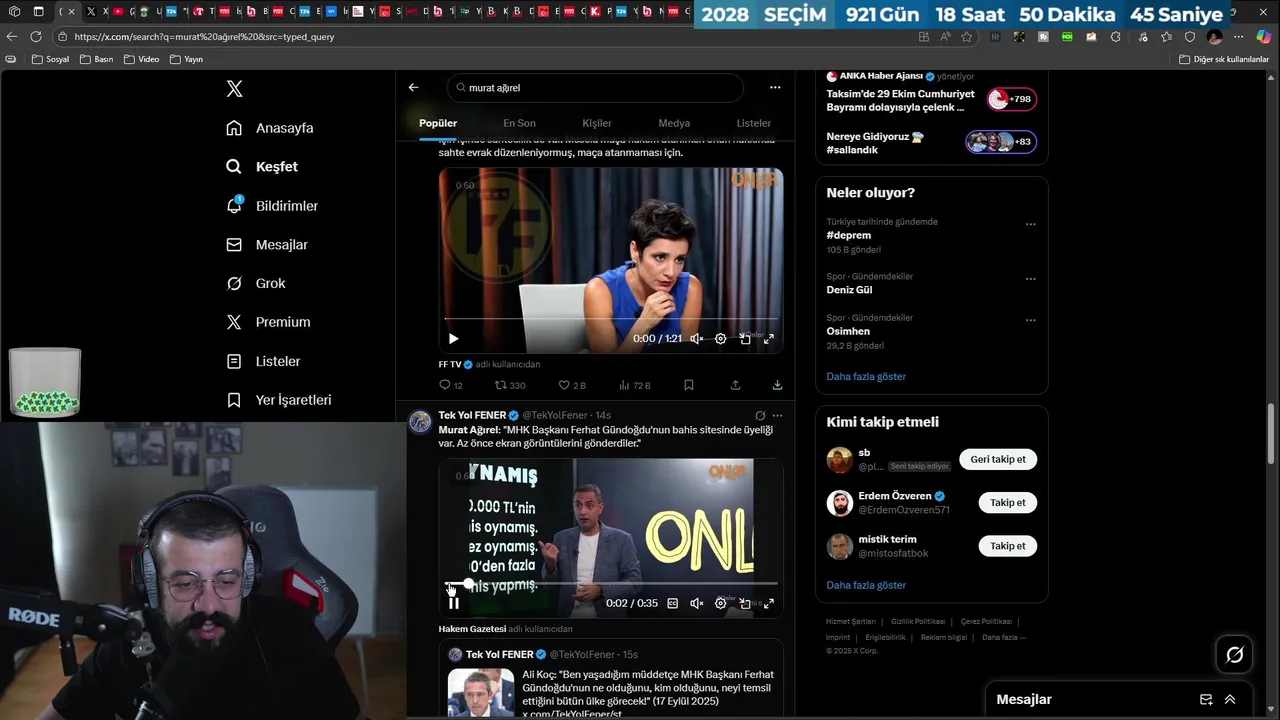The image size is (1280, 720).
Task: Open more options for Deniz Gül trend
Action: coord(1031,279)
